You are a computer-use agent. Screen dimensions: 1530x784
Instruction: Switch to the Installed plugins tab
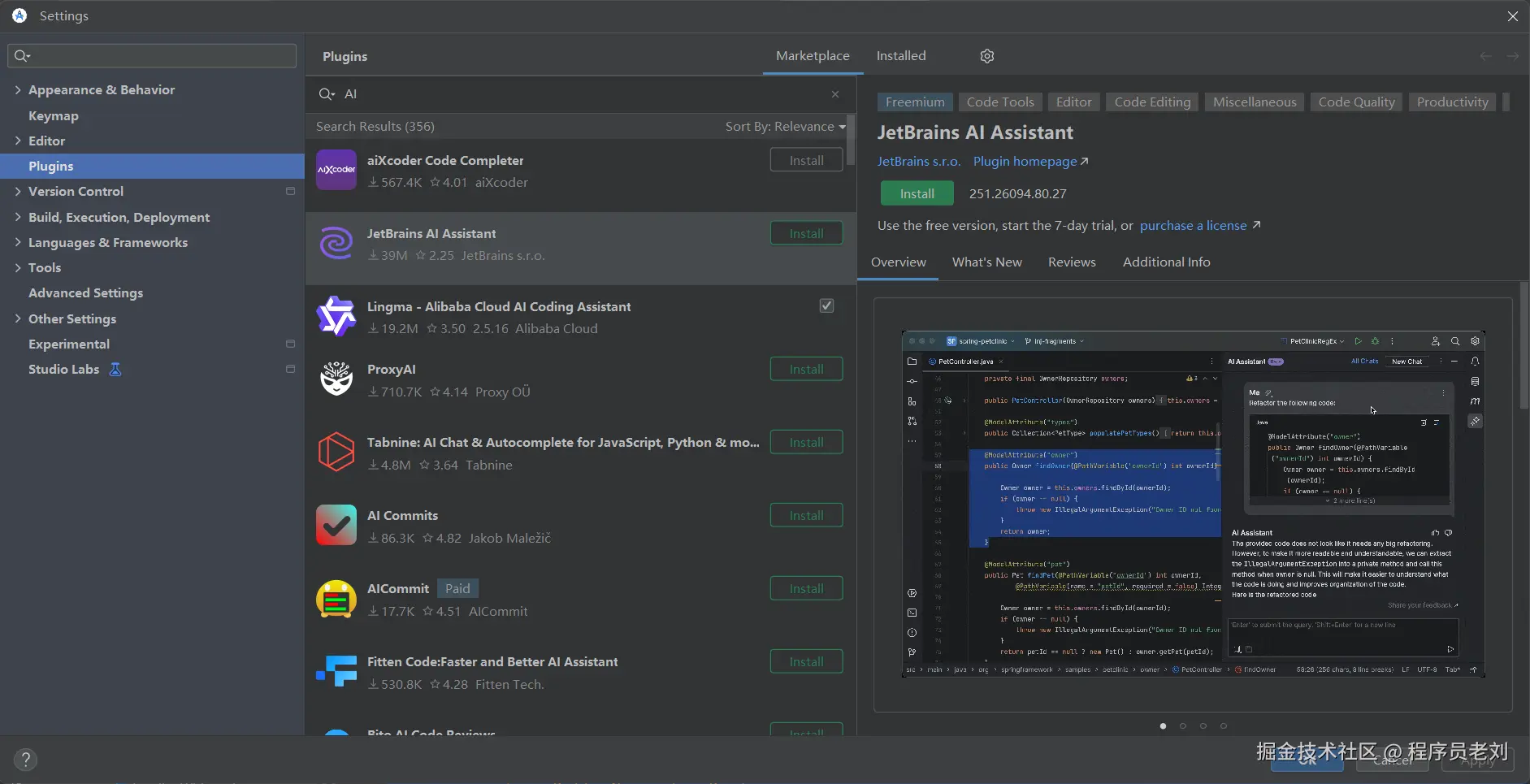[x=900, y=56]
